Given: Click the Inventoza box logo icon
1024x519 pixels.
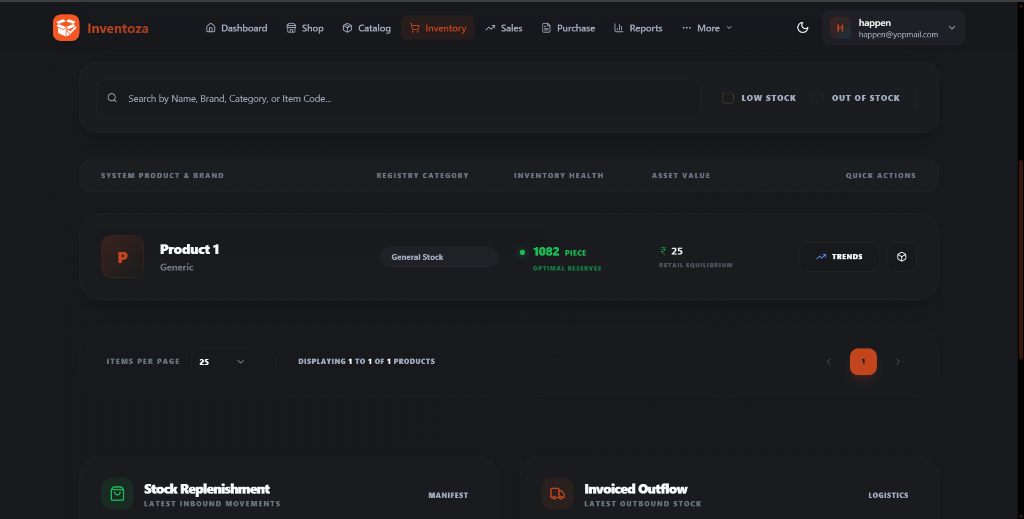Looking at the screenshot, I should point(66,28).
